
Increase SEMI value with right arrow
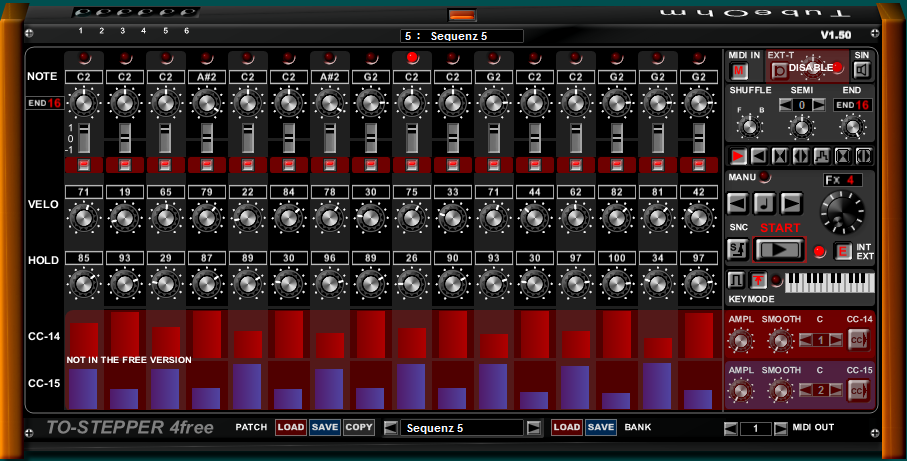(x=818, y=105)
